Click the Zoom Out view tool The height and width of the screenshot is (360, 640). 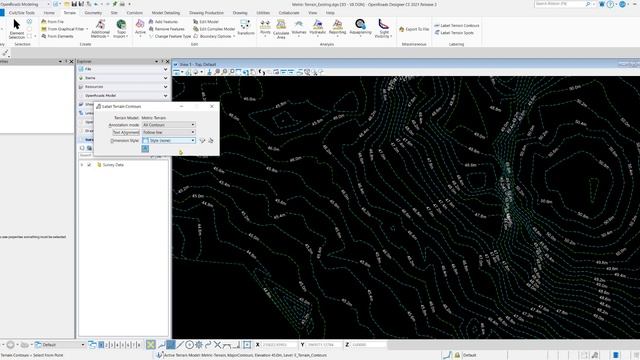coord(224,72)
